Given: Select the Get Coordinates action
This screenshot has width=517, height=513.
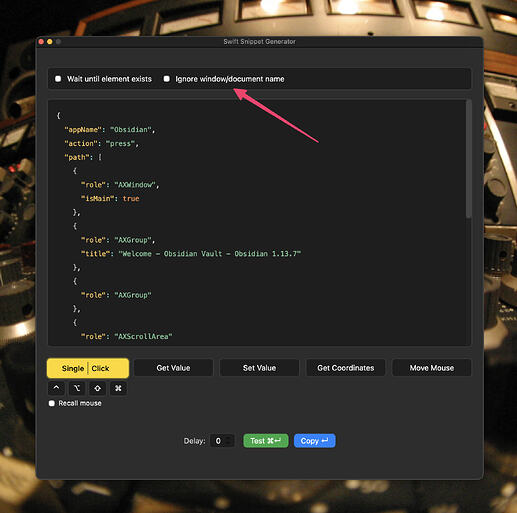Looking at the screenshot, I should coord(346,368).
